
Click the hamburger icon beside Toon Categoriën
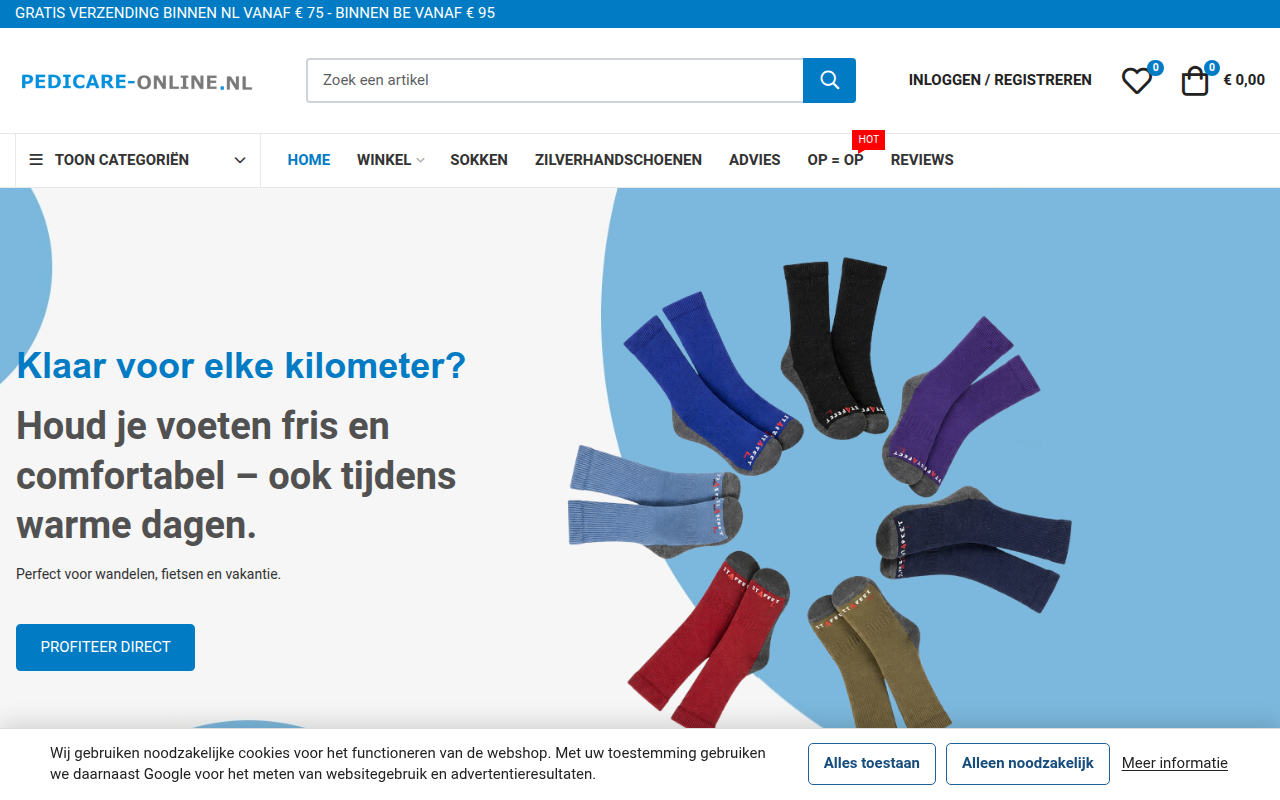tap(36, 160)
